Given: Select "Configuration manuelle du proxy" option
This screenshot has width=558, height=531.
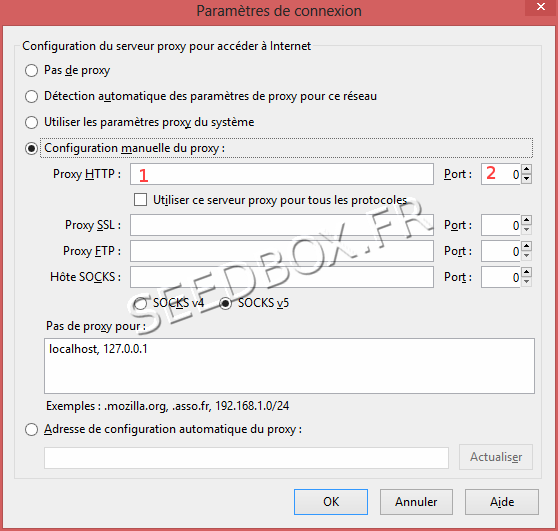Looking at the screenshot, I should [31, 148].
